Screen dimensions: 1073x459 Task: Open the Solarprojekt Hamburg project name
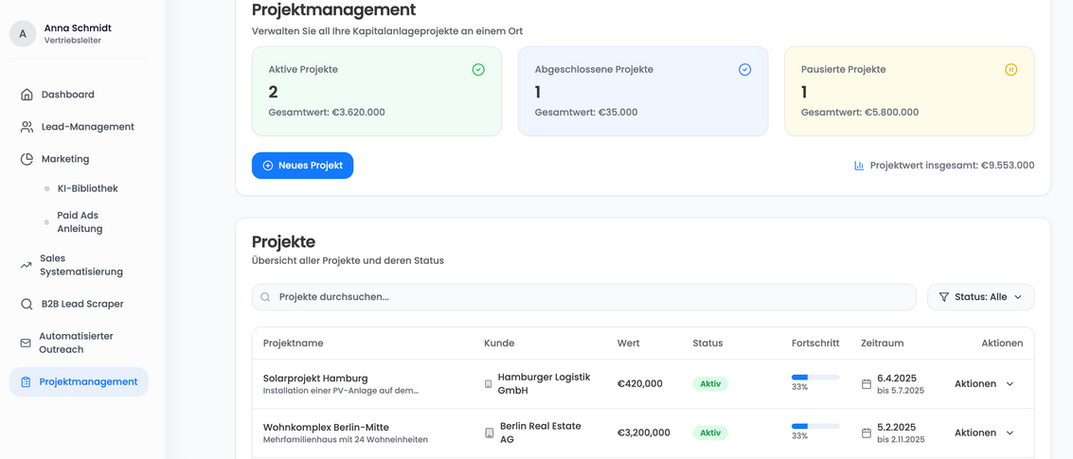pos(315,378)
